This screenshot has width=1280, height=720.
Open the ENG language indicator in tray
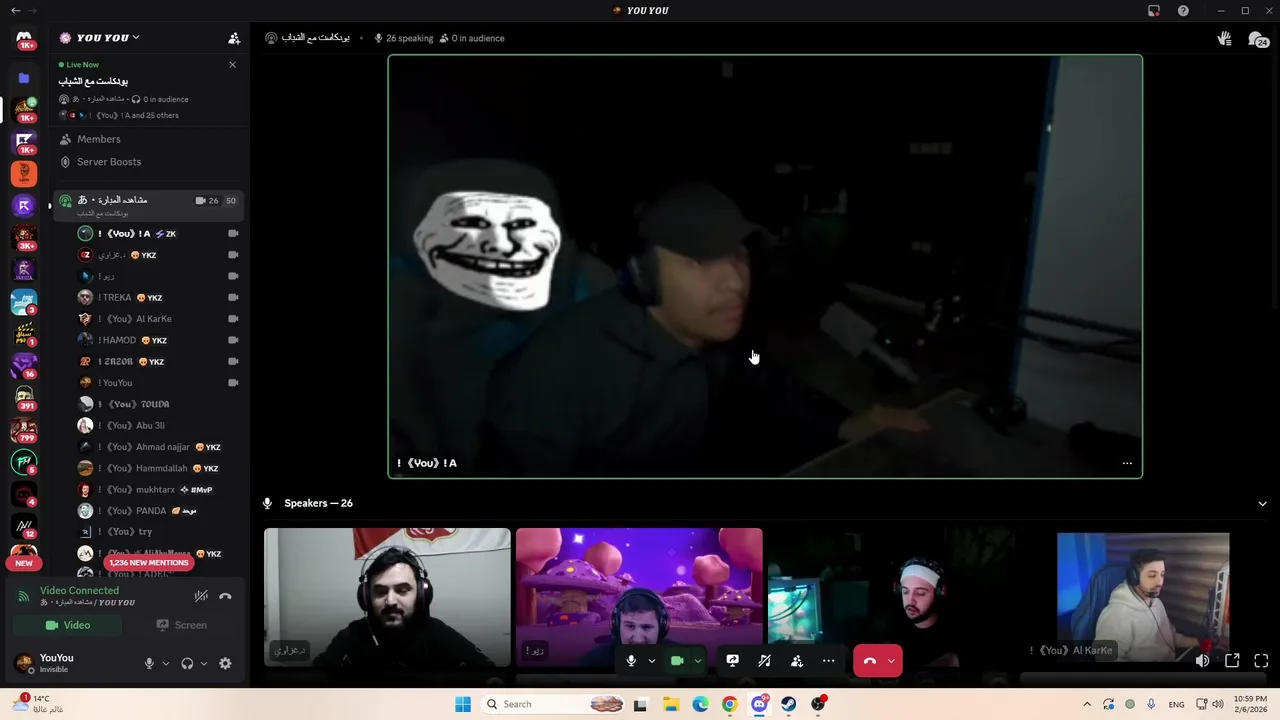coord(1176,704)
